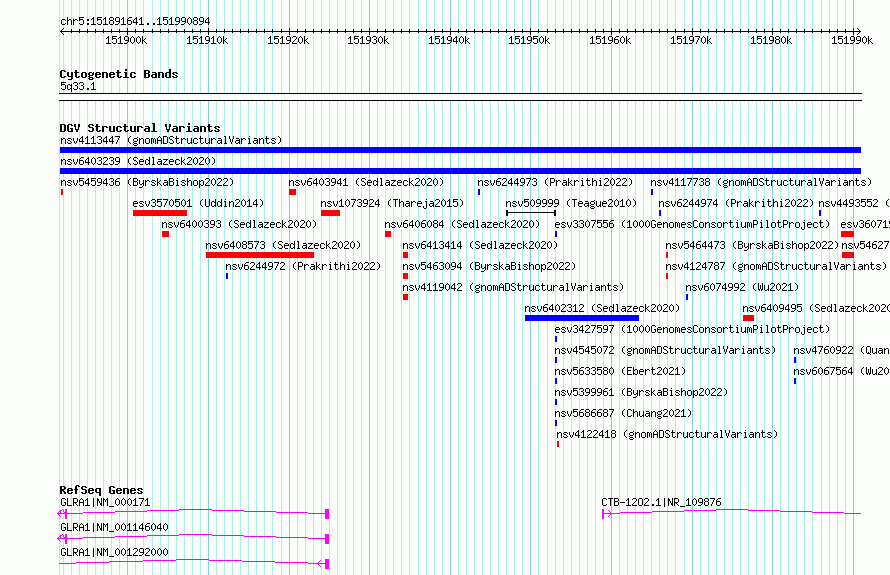
Task: Open the nsv5633580 (Ebert2021) label
Action: (620, 371)
